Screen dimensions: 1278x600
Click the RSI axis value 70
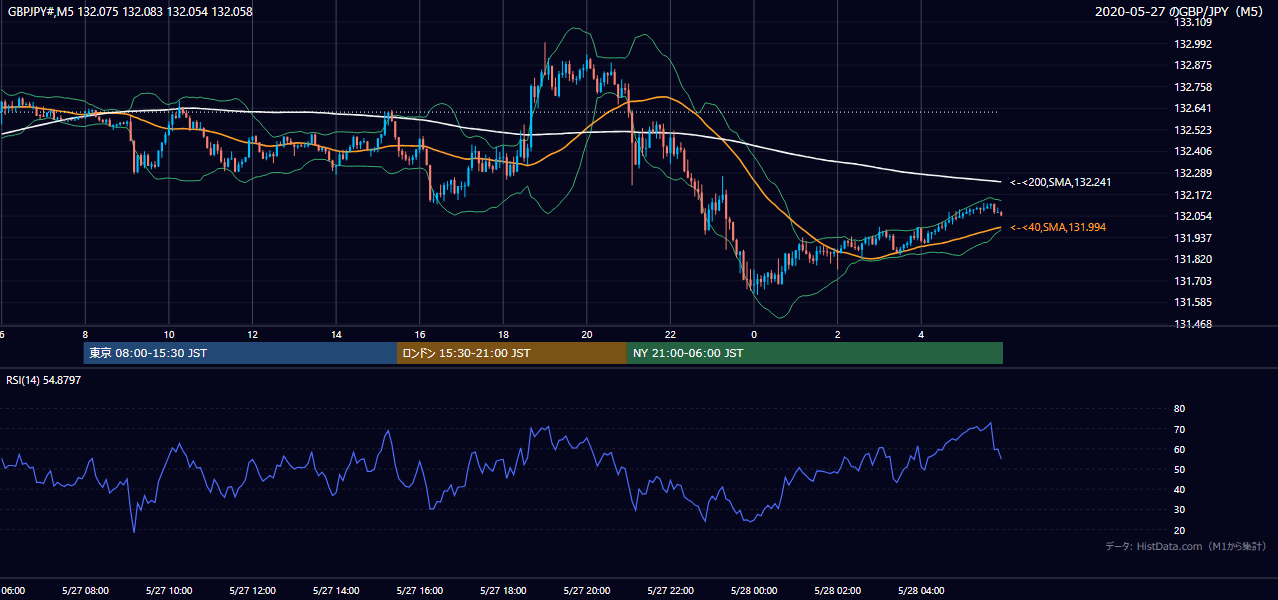(1179, 429)
